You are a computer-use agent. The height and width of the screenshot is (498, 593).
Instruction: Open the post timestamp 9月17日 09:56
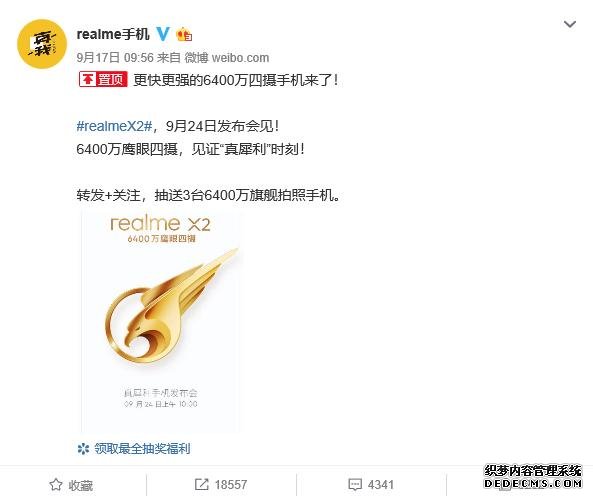(x=115, y=58)
